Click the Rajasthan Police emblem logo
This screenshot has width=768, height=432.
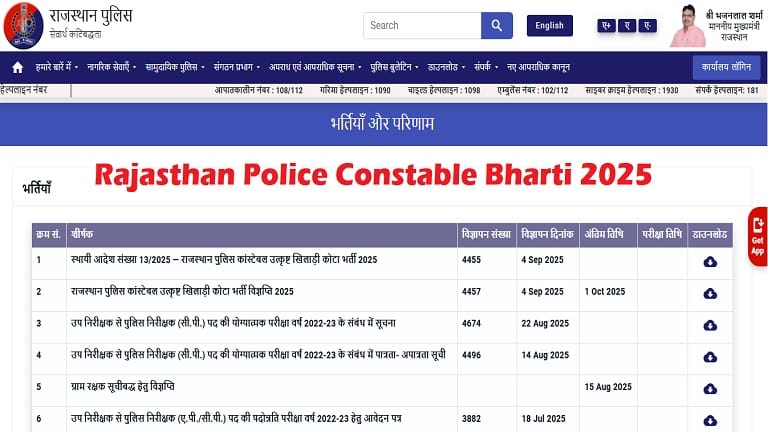pos(23,25)
